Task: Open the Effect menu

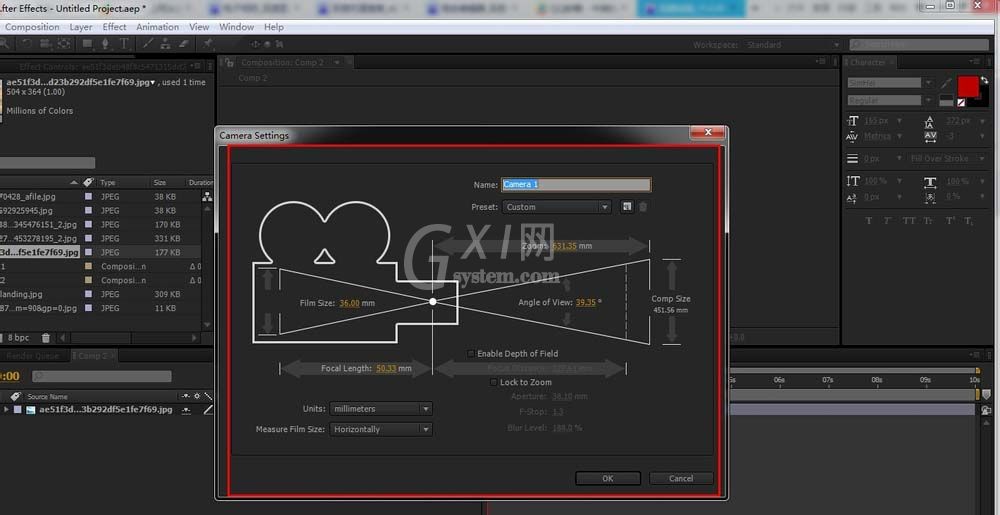Action: (x=114, y=27)
